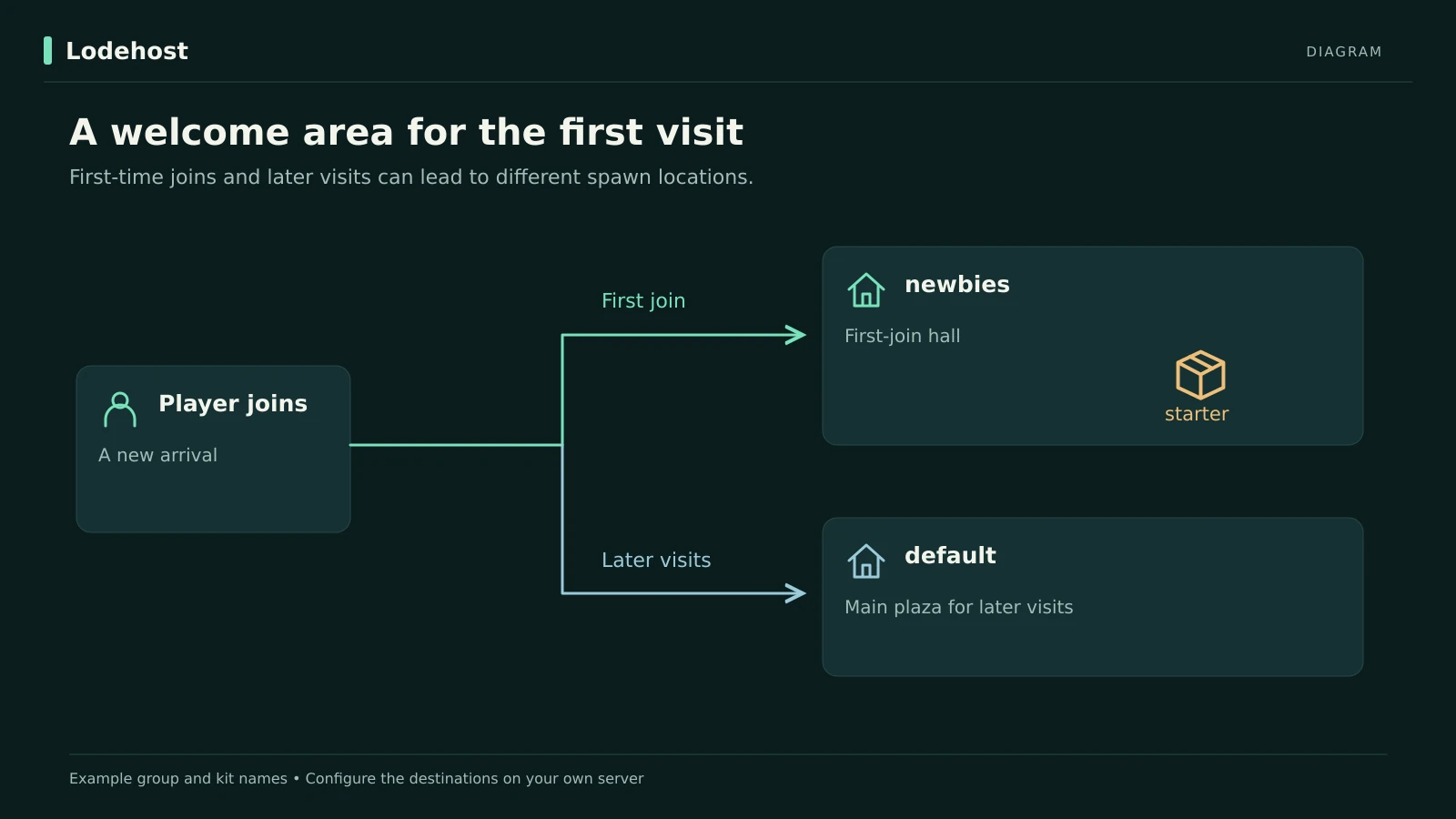Click the slide title about welcome area
This screenshot has width=1456, height=819.
pyautogui.click(x=407, y=132)
